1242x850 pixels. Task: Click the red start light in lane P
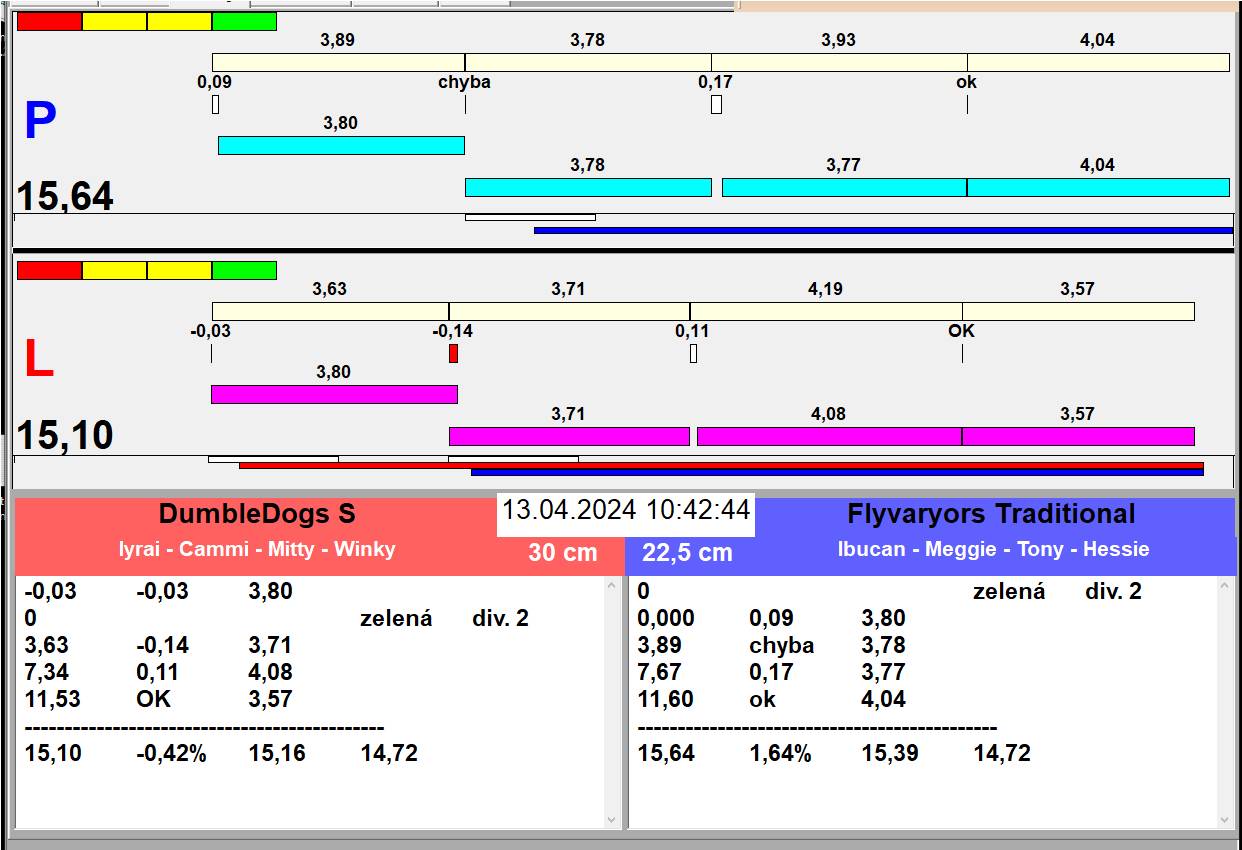click(x=50, y=22)
